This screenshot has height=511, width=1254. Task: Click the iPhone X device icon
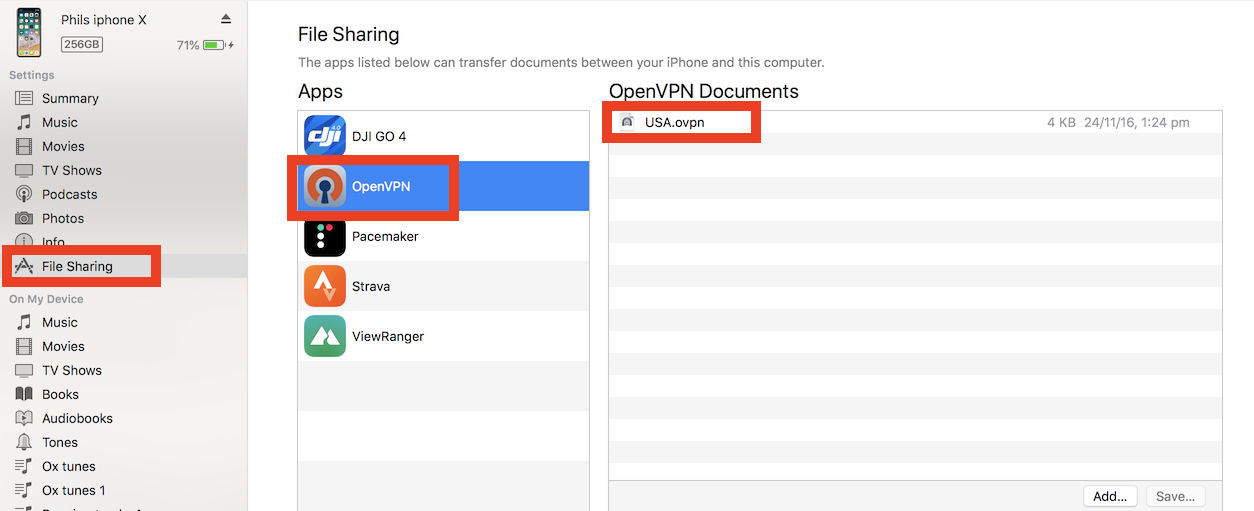(x=29, y=32)
